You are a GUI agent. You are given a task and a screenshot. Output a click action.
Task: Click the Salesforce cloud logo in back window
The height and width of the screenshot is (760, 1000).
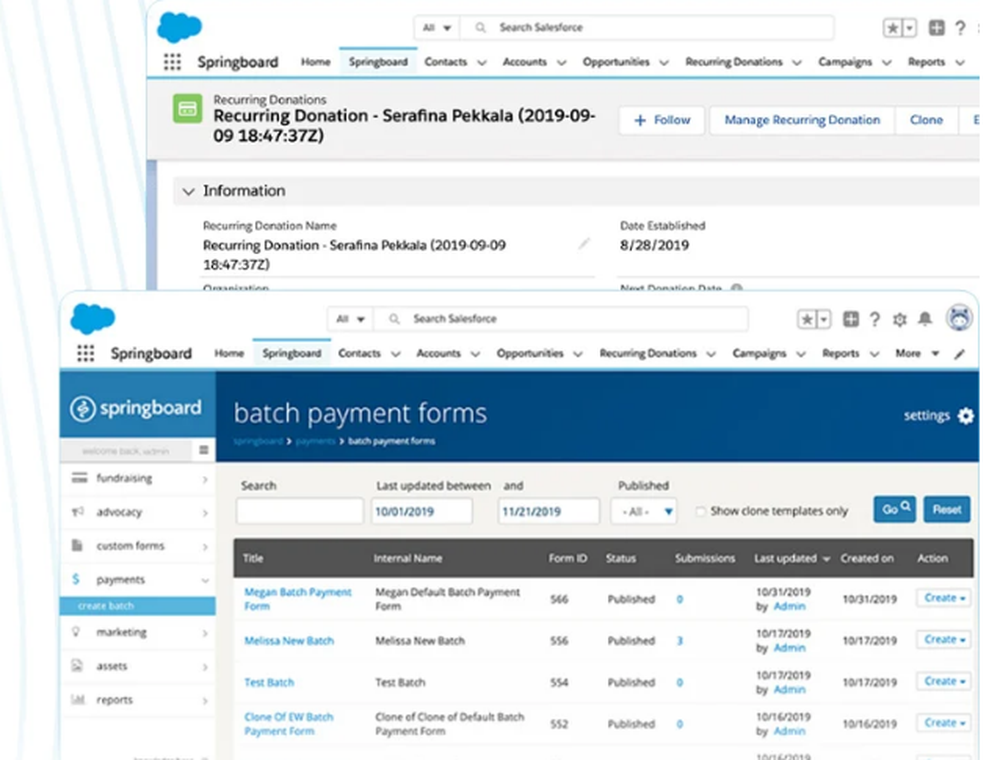pyautogui.click(x=179, y=27)
